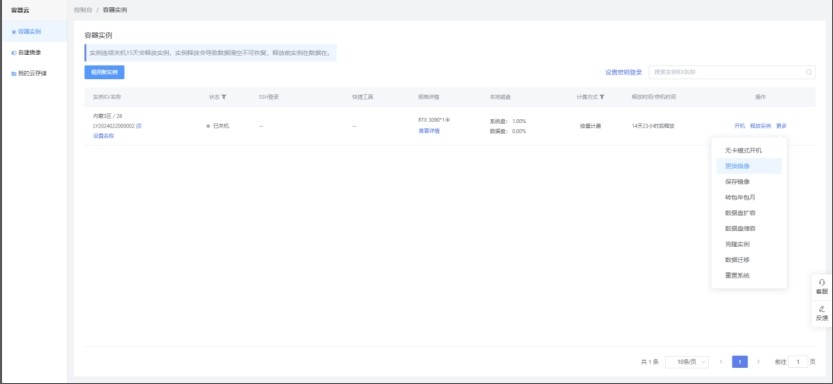Open 设置密钥登录 link
This screenshot has width=833, height=384.
coord(624,72)
